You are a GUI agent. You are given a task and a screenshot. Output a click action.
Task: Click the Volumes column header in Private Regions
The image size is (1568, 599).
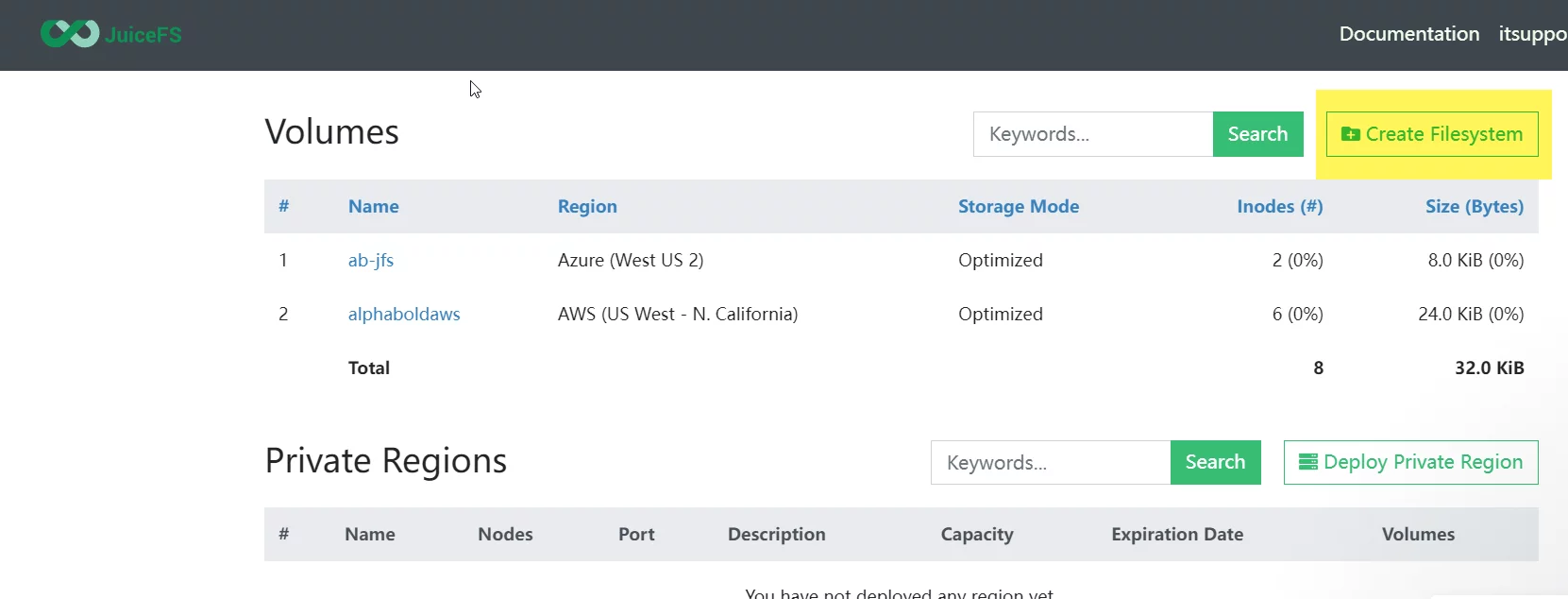coord(1418,534)
